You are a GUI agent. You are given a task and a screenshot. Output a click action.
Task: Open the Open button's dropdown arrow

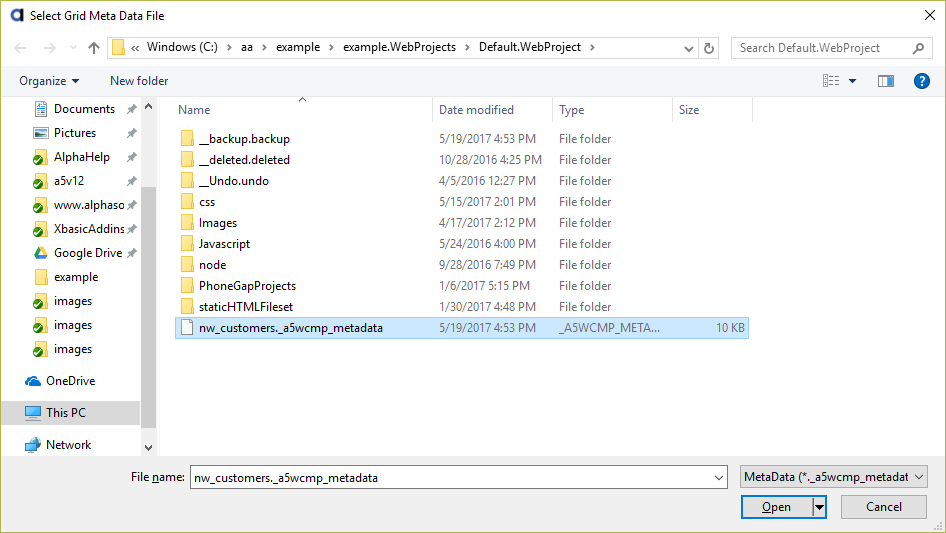click(x=819, y=507)
